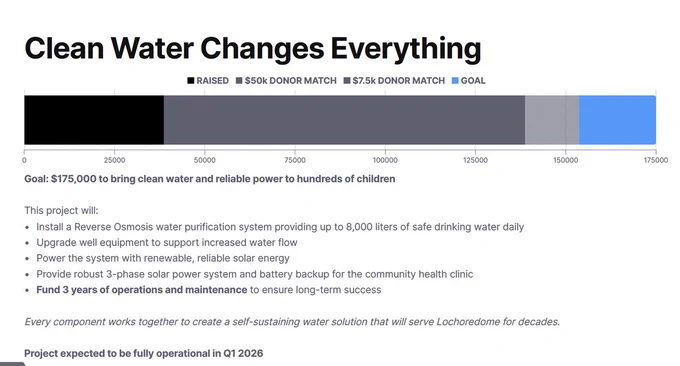Click the black RAISED legend square
Image resolution: width=680 pixels, height=366 pixels.
pyautogui.click(x=191, y=81)
